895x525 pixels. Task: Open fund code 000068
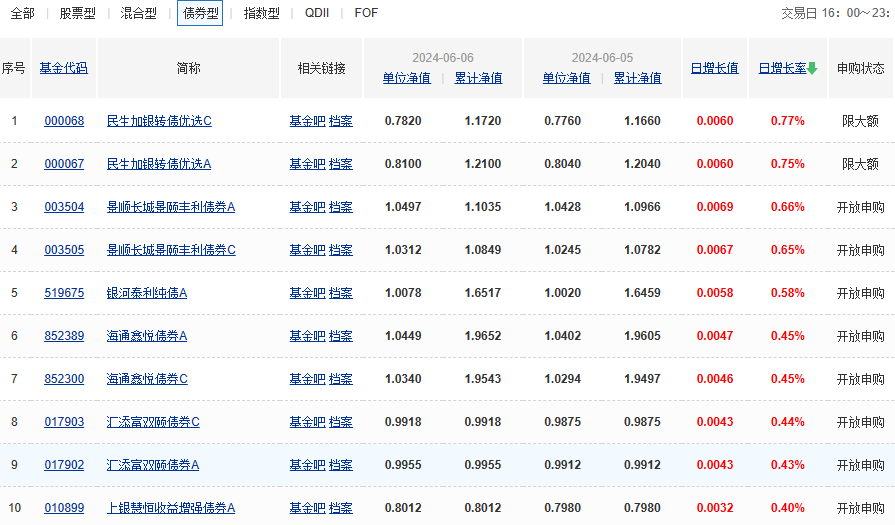click(x=64, y=121)
